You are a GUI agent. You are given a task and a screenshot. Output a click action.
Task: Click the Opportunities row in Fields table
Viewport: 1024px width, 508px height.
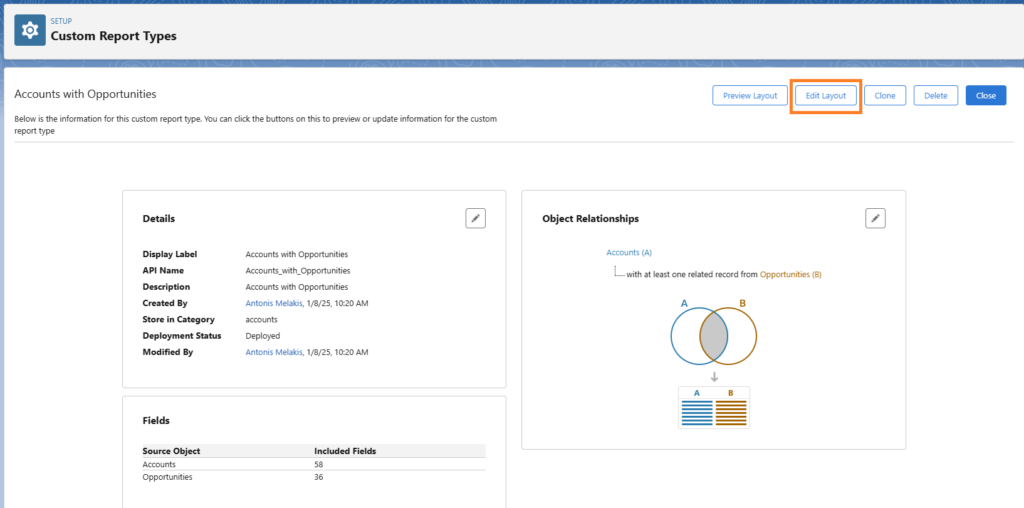tap(313, 477)
